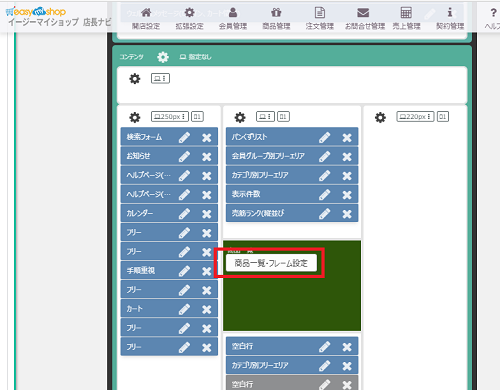Image resolution: width=500 pixels, height=390 pixels.
Task: Edit the カート block
Action: coord(184,309)
